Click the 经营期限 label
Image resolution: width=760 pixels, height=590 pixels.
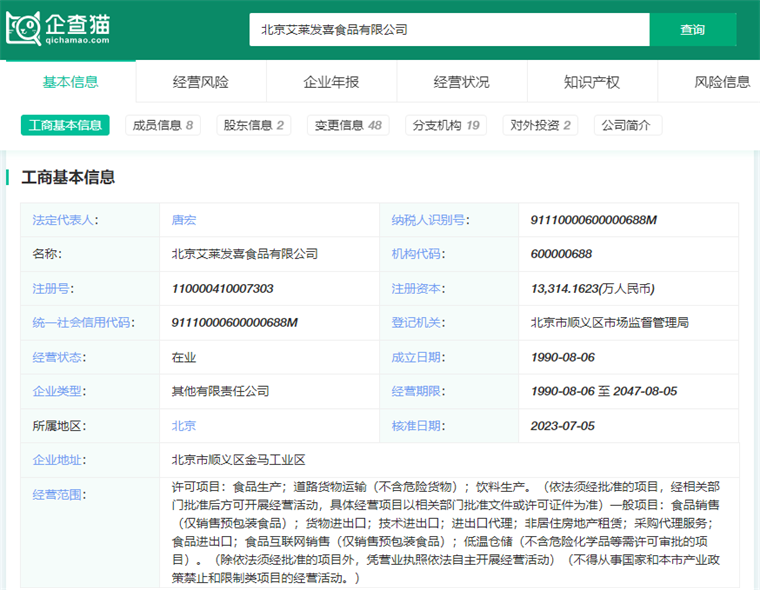pyautogui.click(x=416, y=391)
